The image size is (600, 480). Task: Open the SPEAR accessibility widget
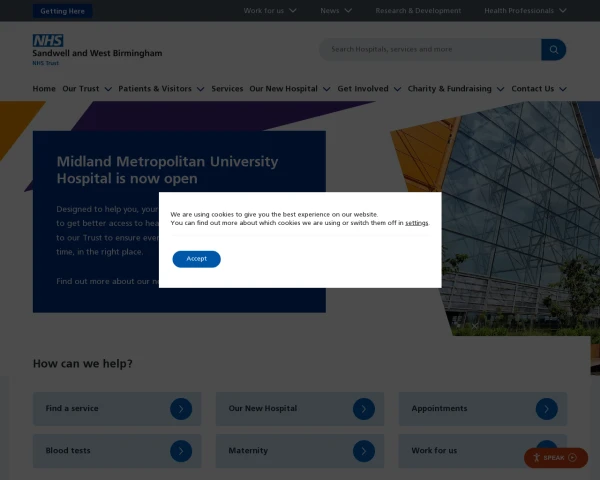pyautogui.click(x=555, y=458)
